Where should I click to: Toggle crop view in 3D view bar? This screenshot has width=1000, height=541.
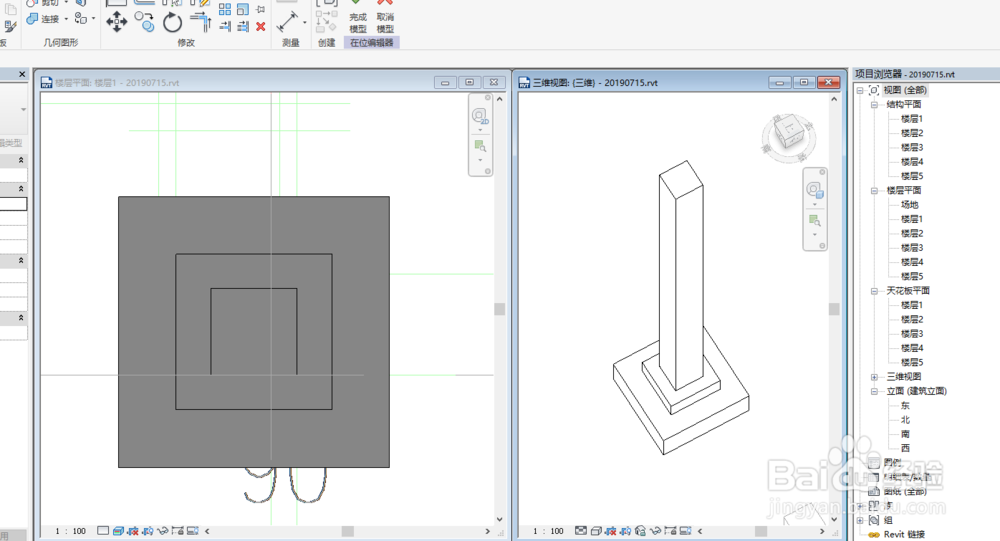pos(611,531)
